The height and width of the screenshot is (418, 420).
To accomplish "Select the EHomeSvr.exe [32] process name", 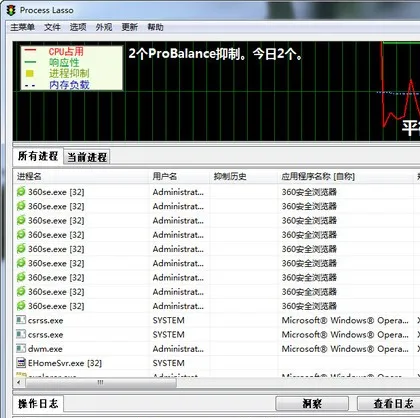I will [65, 363].
